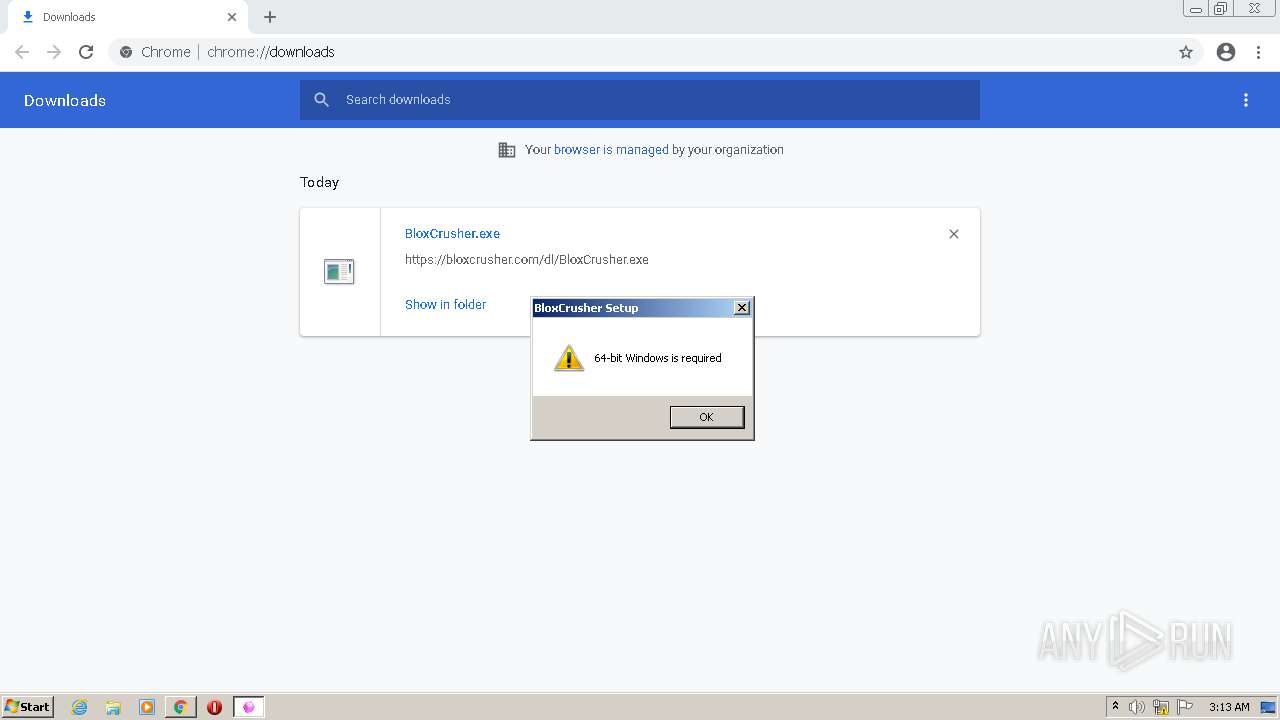Go back in Chrome
The height and width of the screenshot is (720, 1280).
pos(22,52)
